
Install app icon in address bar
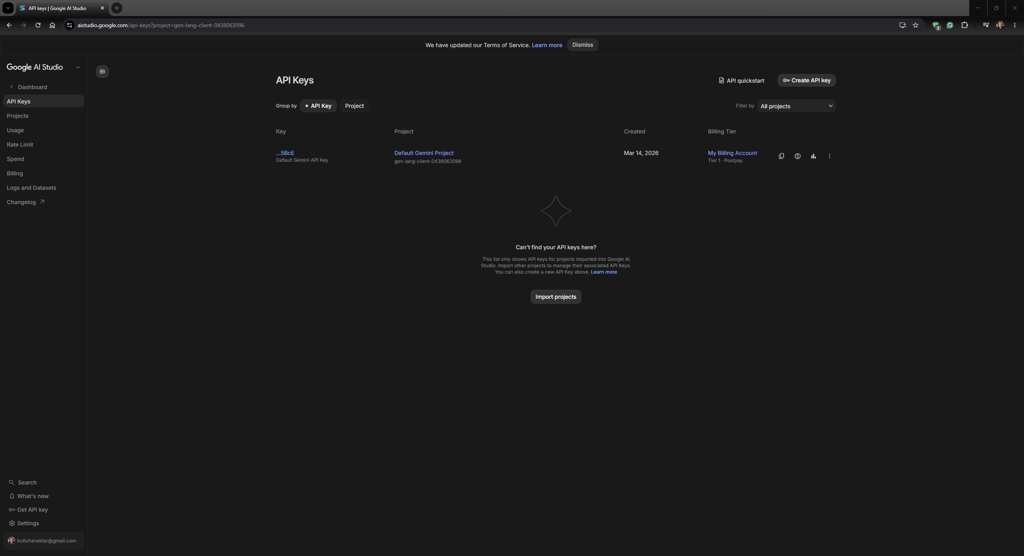click(902, 25)
